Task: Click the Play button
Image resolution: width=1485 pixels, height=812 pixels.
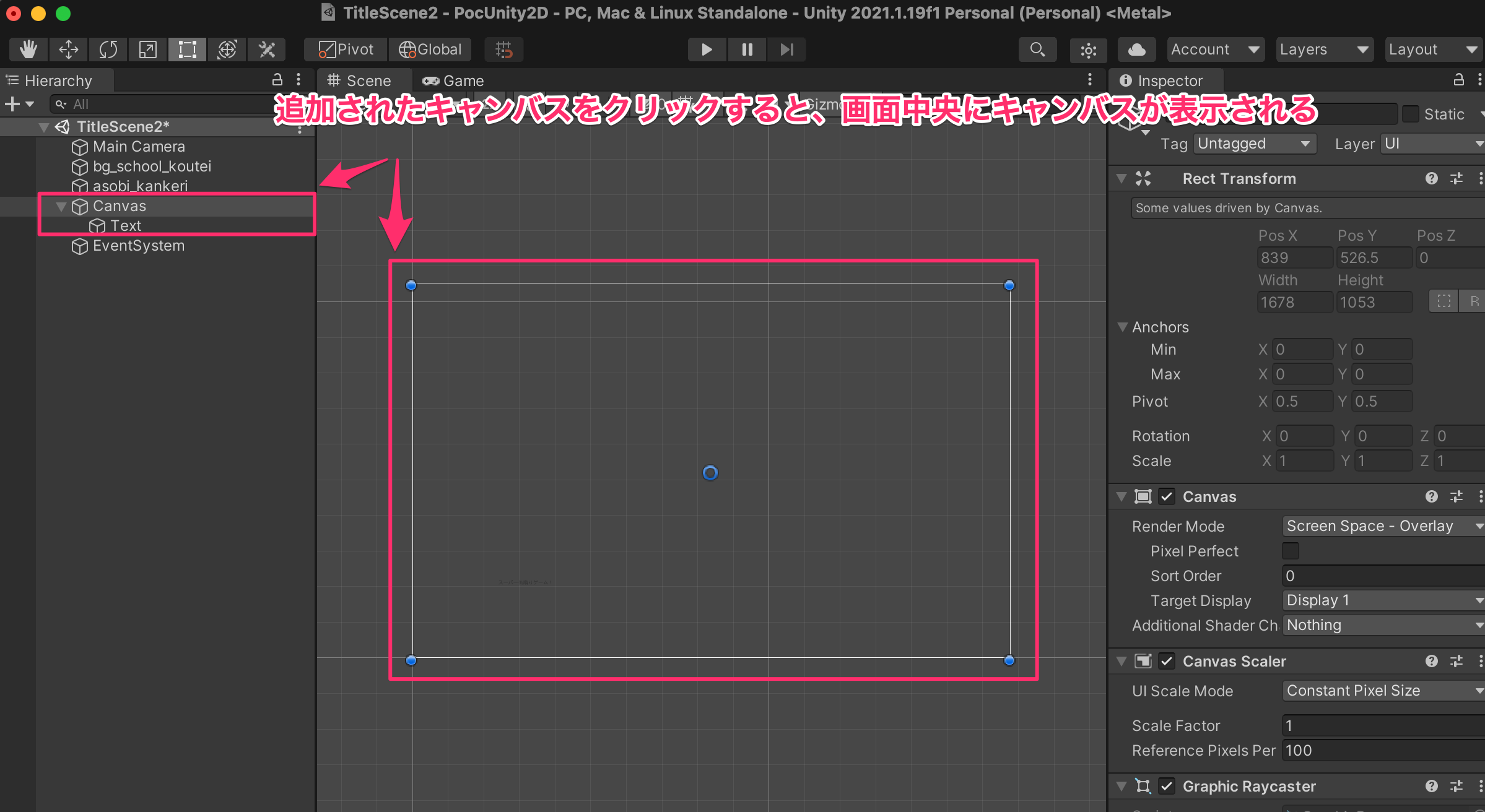Action: (707, 50)
